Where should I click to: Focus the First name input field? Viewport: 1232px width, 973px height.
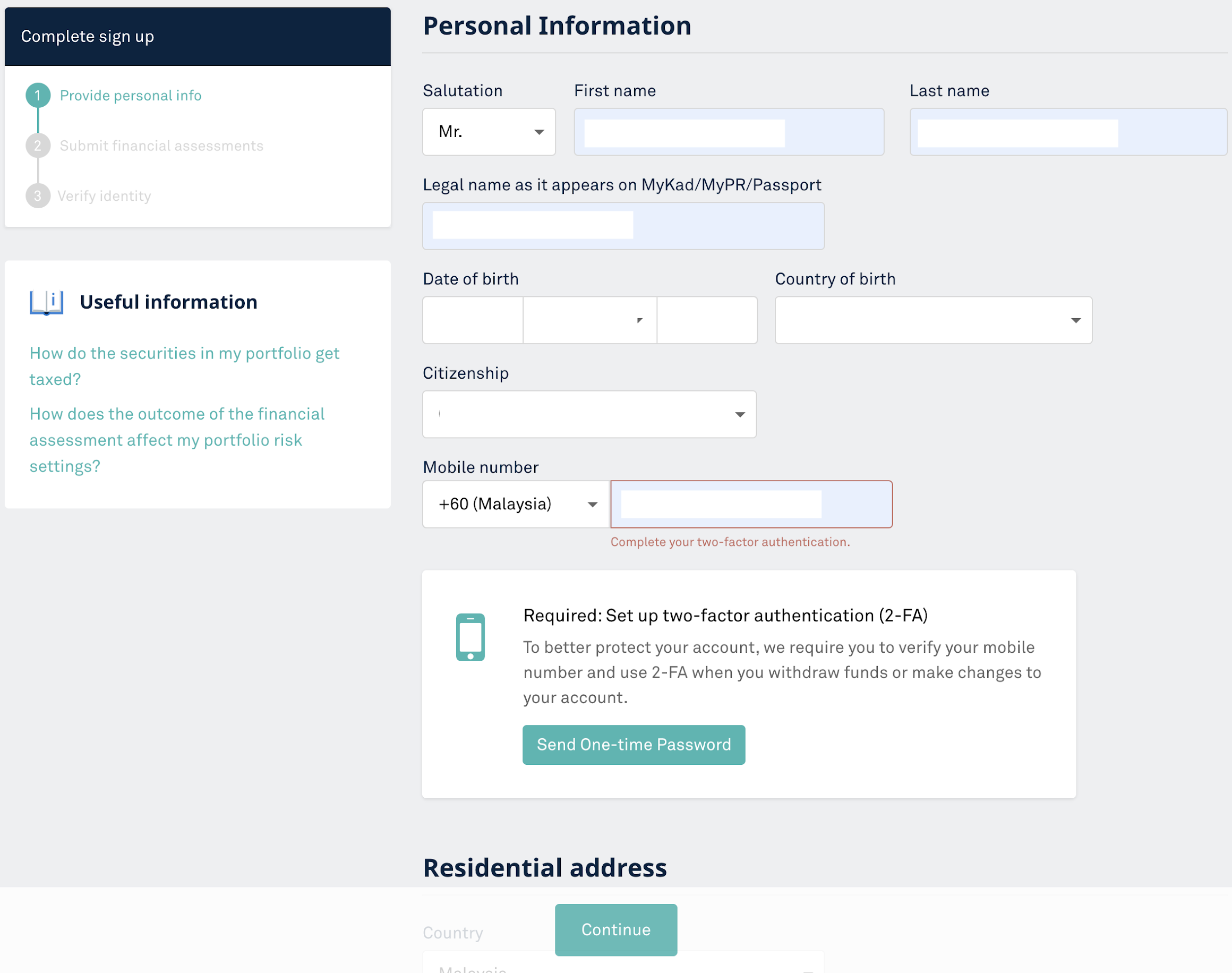coord(729,132)
